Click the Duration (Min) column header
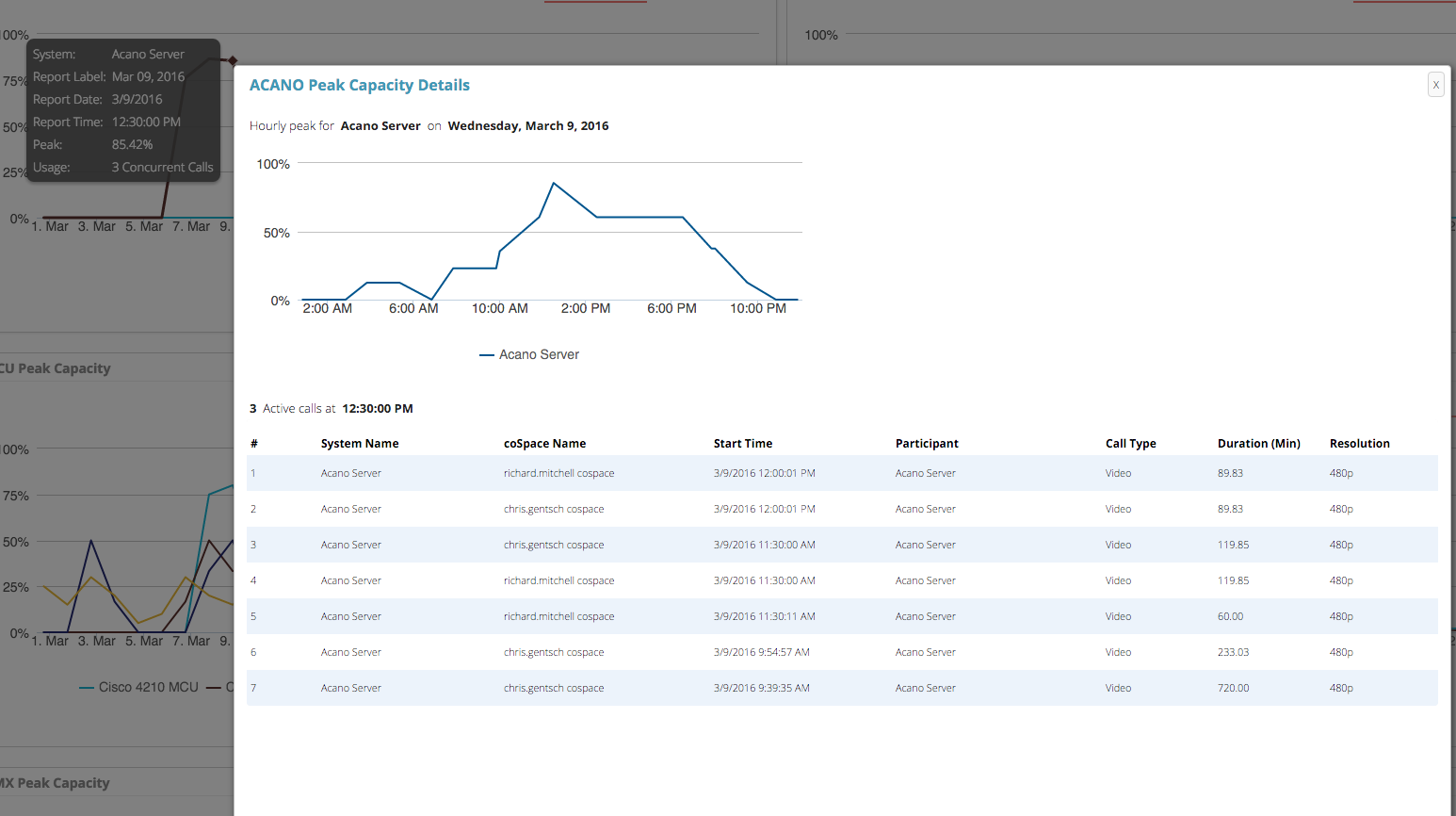This screenshot has width=1456, height=816. pos(1258,443)
